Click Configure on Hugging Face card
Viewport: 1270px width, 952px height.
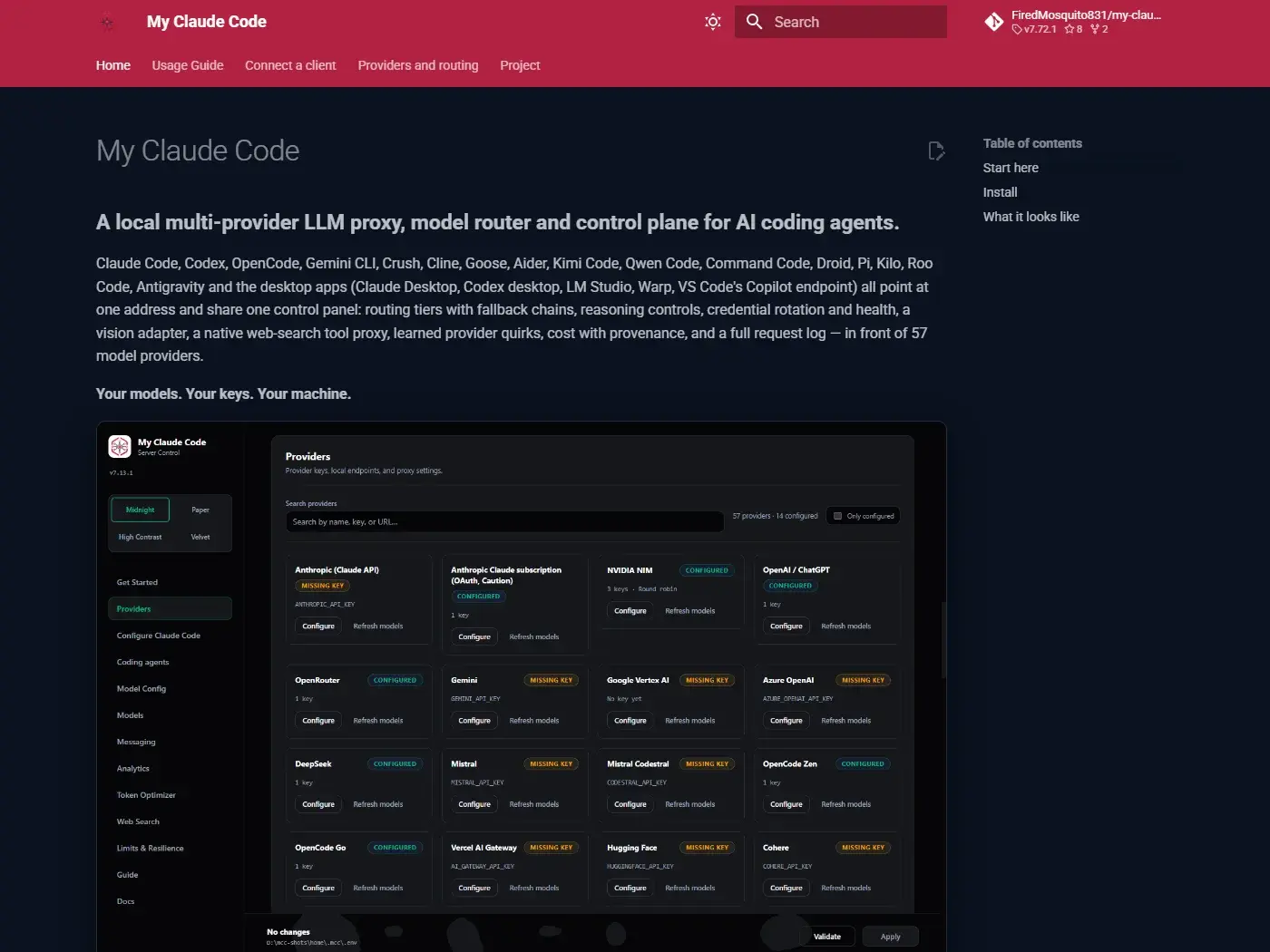coord(630,888)
